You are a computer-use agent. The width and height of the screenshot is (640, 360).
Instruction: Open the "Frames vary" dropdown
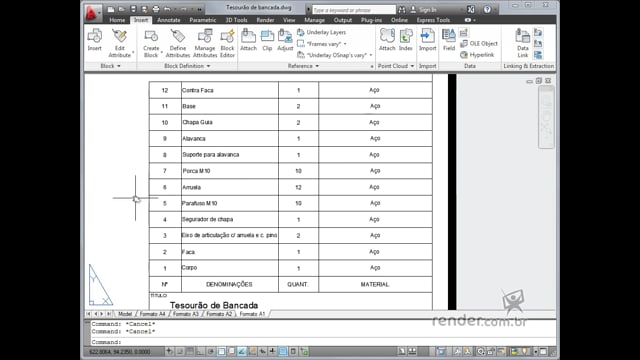coord(345,44)
